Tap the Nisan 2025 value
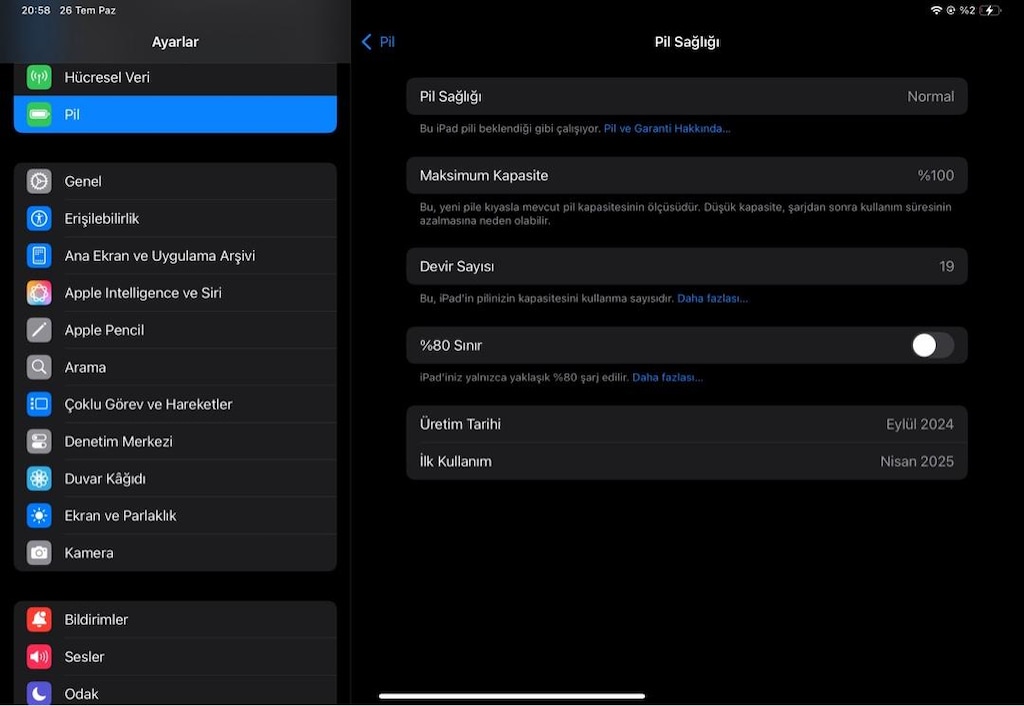 (917, 461)
